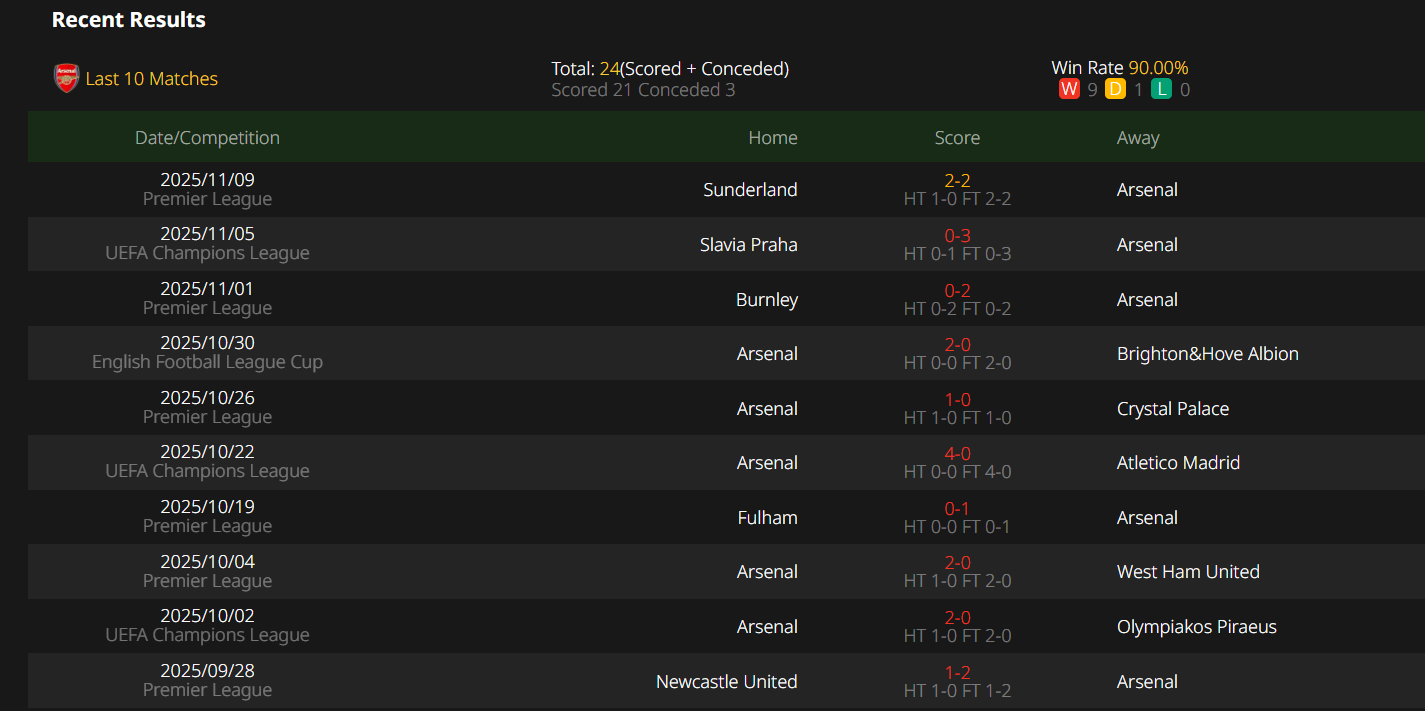Image resolution: width=1425 pixels, height=711 pixels.
Task: Click the Score column header
Action: click(x=957, y=138)
